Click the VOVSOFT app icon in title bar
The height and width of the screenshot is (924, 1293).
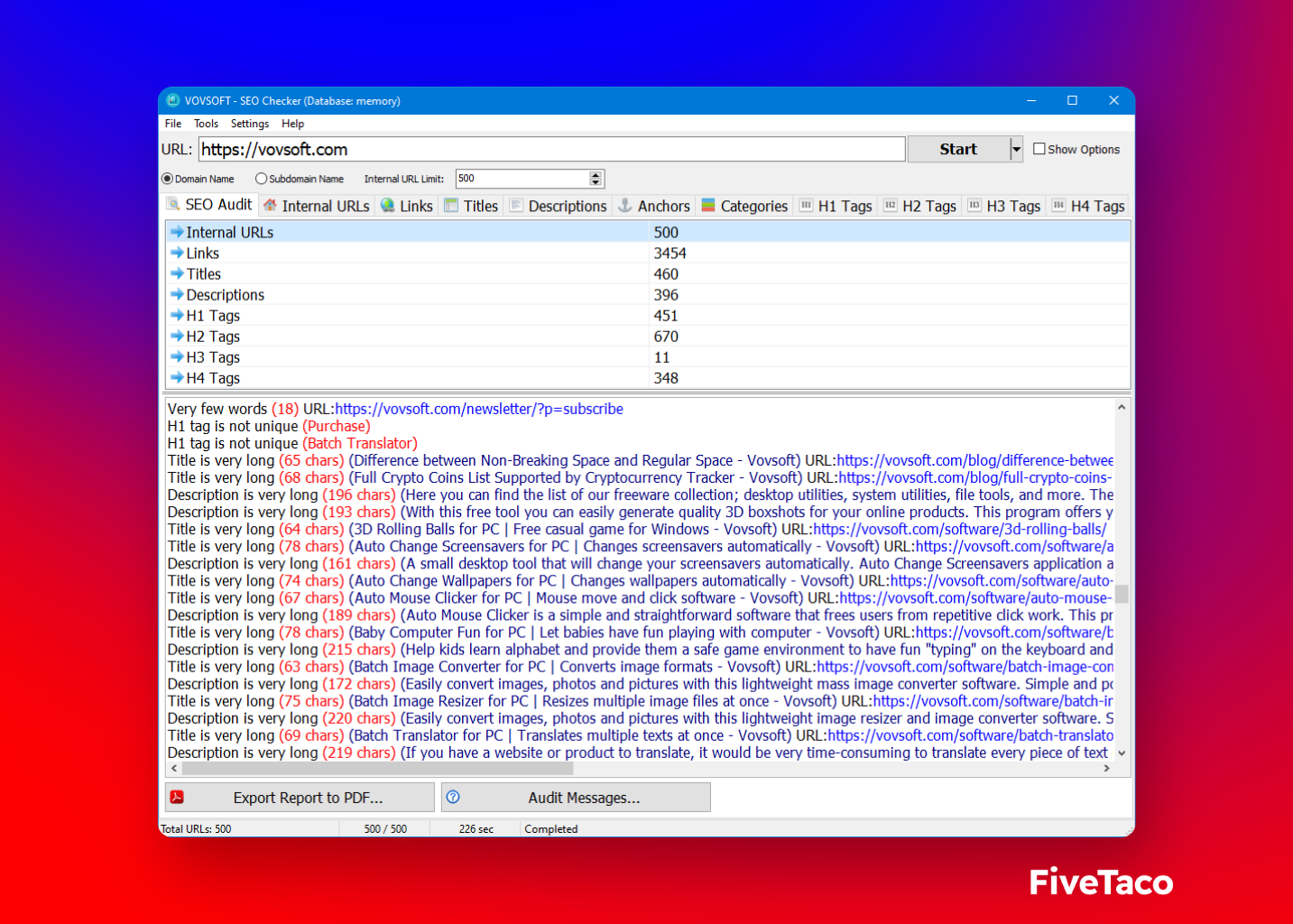click(173, 100)
